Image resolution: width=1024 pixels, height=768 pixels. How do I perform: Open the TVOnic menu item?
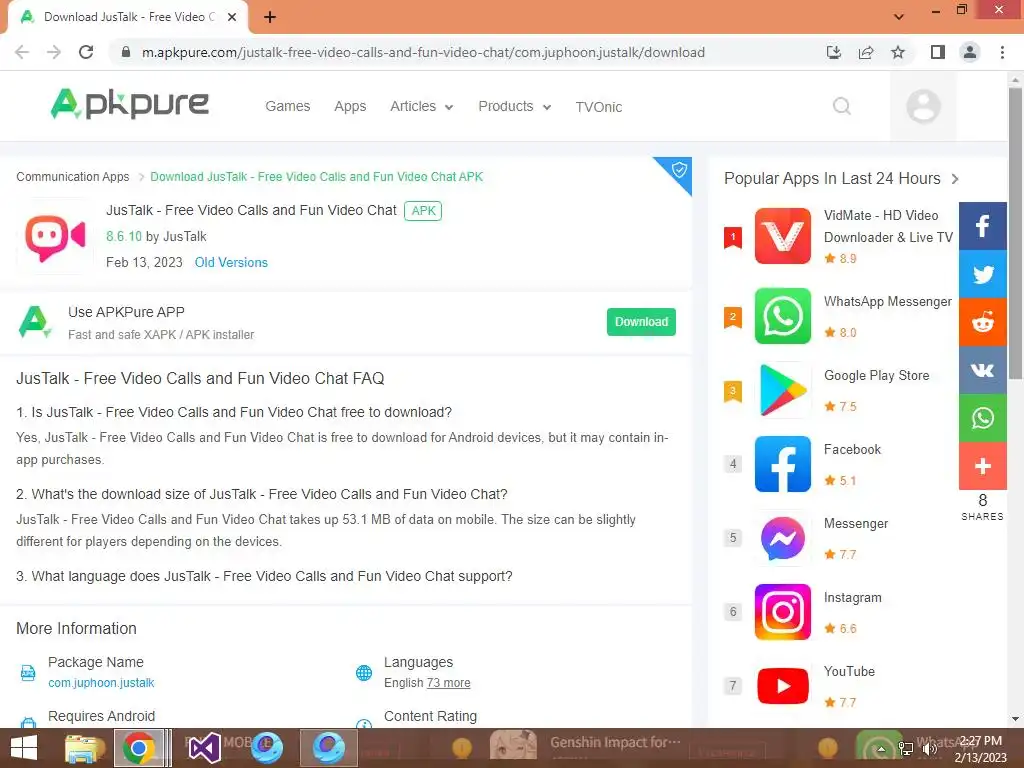[x=599, y=107]
